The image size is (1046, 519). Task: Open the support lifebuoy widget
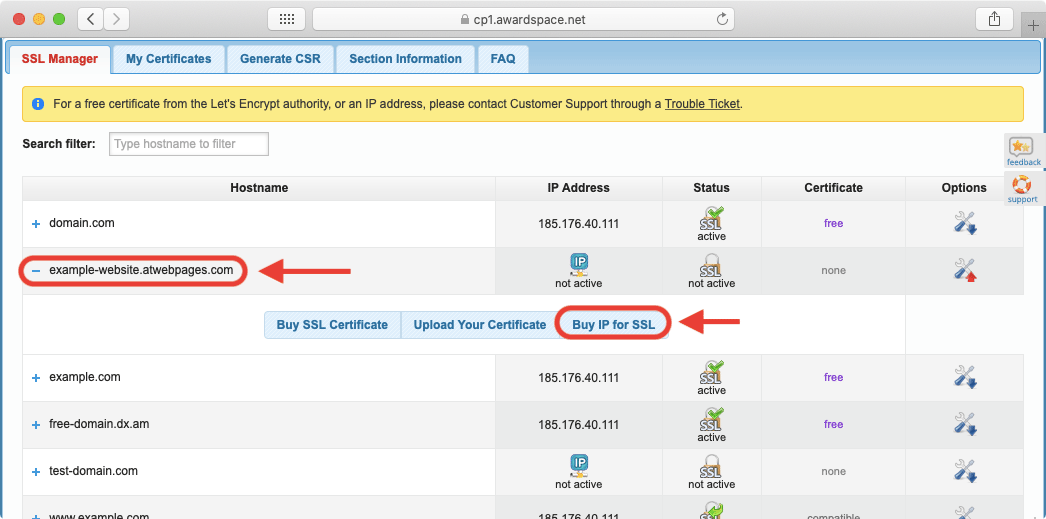click(x=1022, y=188)
